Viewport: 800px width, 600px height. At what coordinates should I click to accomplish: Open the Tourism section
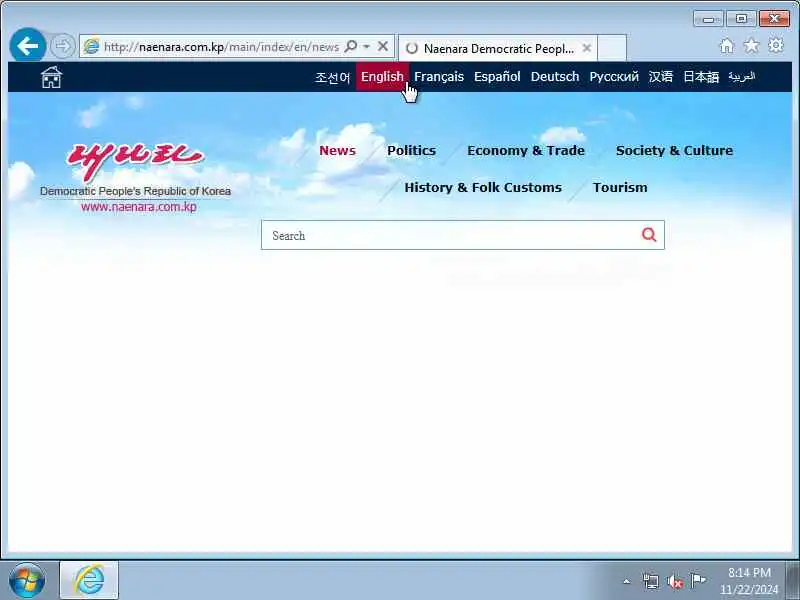point(620,187)
